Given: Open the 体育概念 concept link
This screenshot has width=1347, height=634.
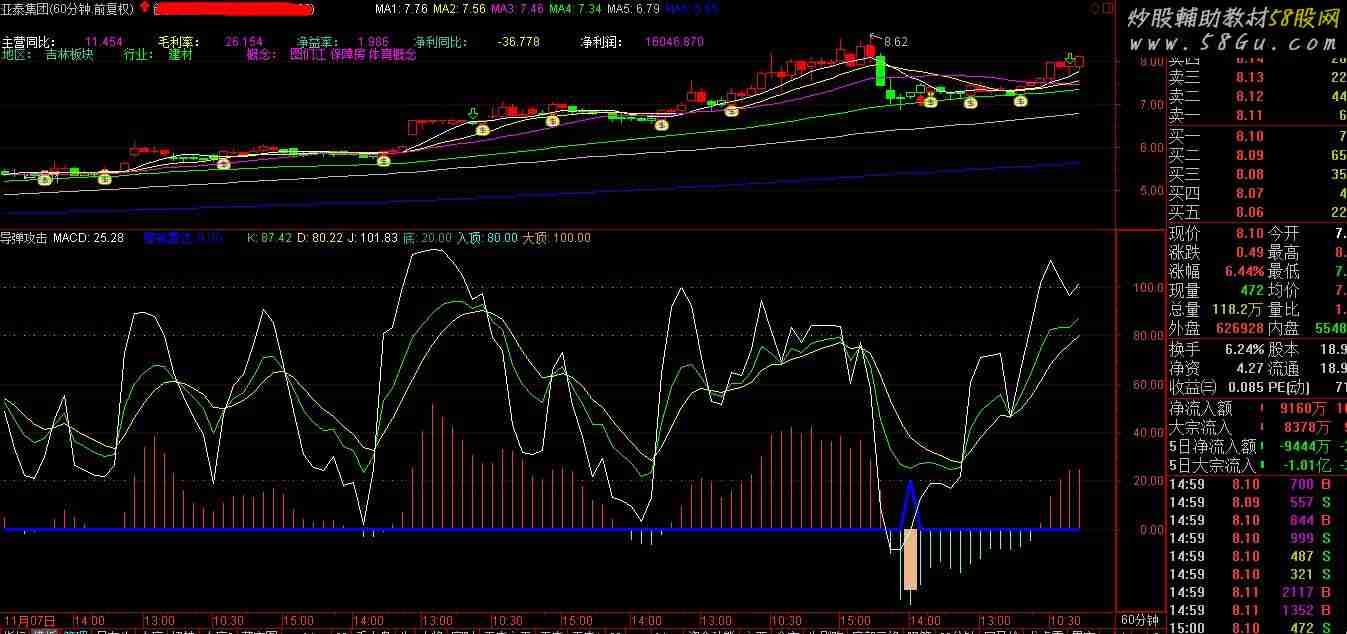Looking at the screenshot, I should tap(392, 55).
